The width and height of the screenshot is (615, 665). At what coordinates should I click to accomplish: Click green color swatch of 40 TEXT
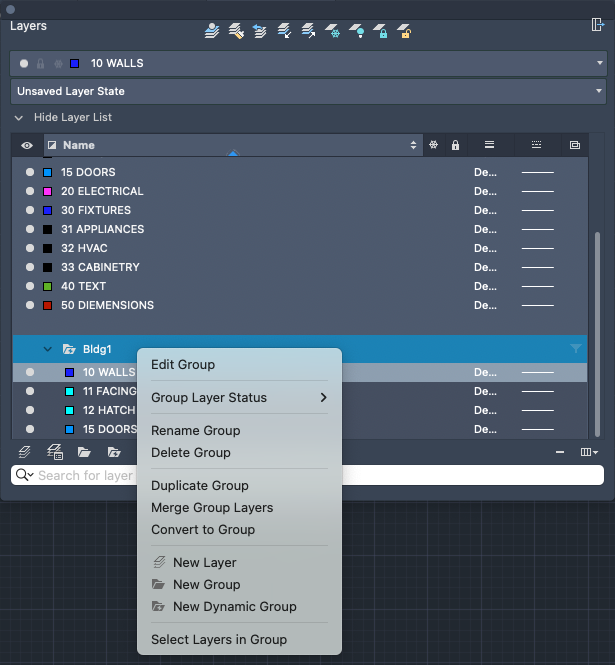48,286
